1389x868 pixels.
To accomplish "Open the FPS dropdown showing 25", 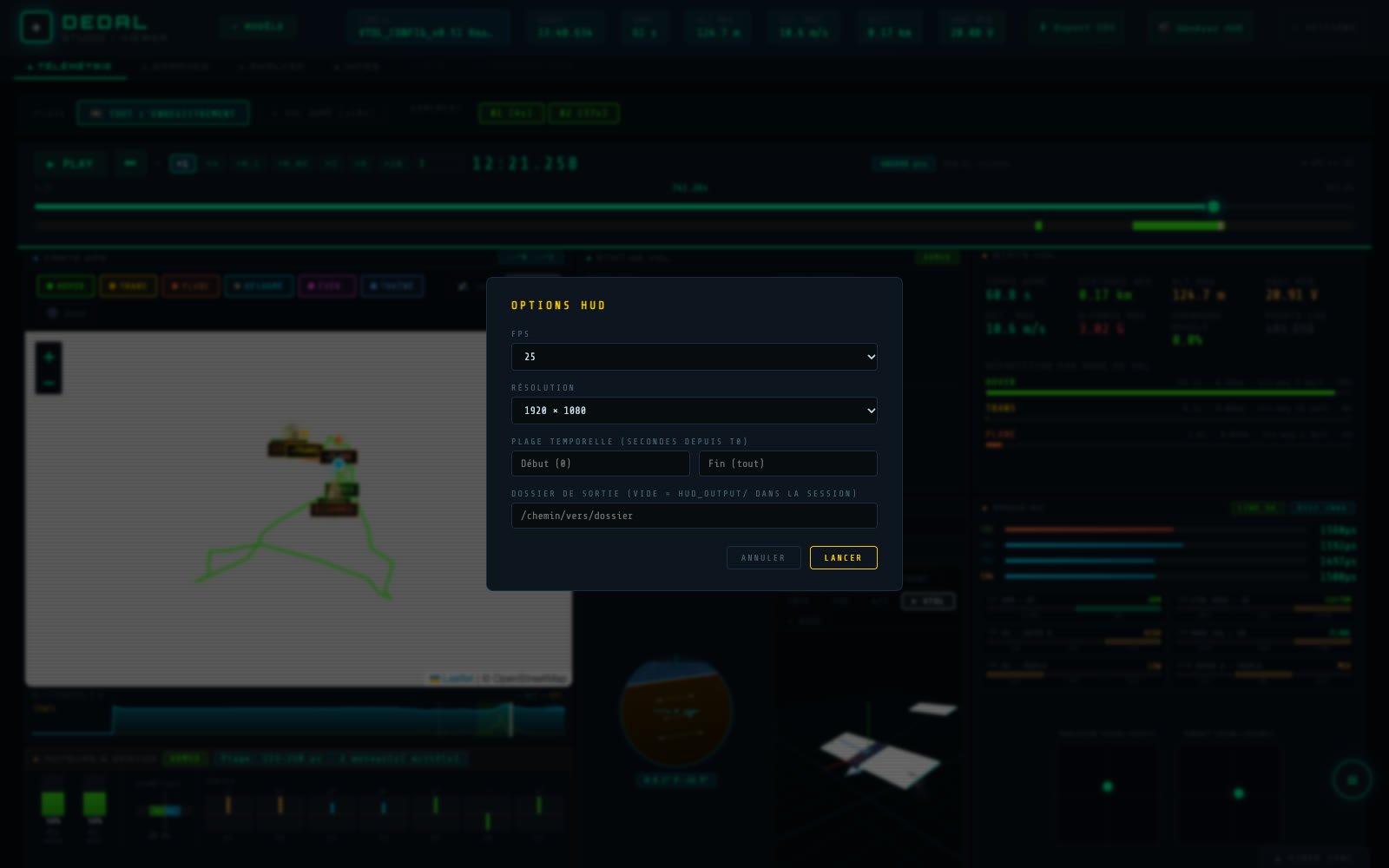I will 694,357.
